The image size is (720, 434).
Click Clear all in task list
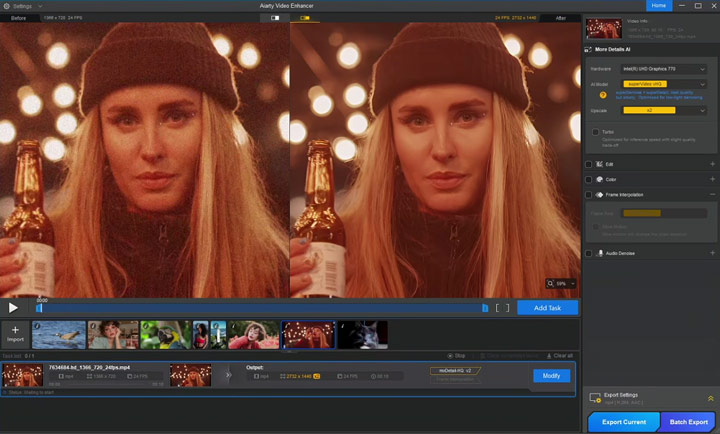click(x=559, y=356)
